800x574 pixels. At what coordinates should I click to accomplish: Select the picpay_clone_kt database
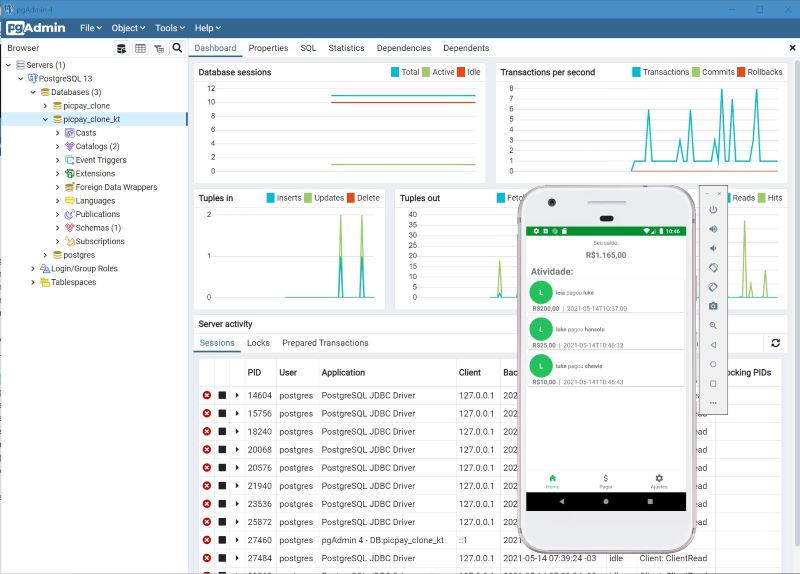point(92,119)
